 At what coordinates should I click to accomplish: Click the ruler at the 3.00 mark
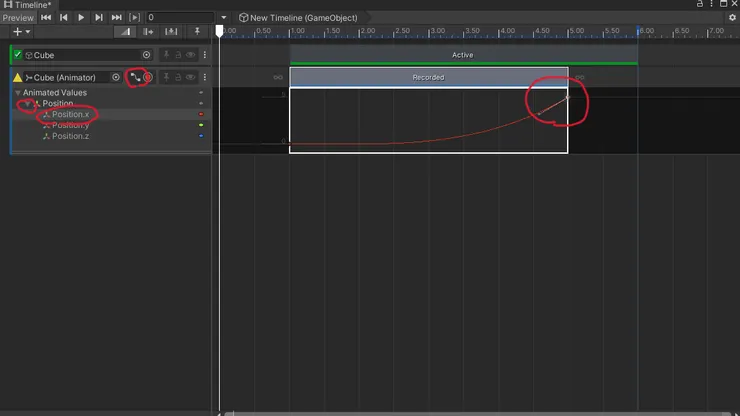(x=429, y=32)
